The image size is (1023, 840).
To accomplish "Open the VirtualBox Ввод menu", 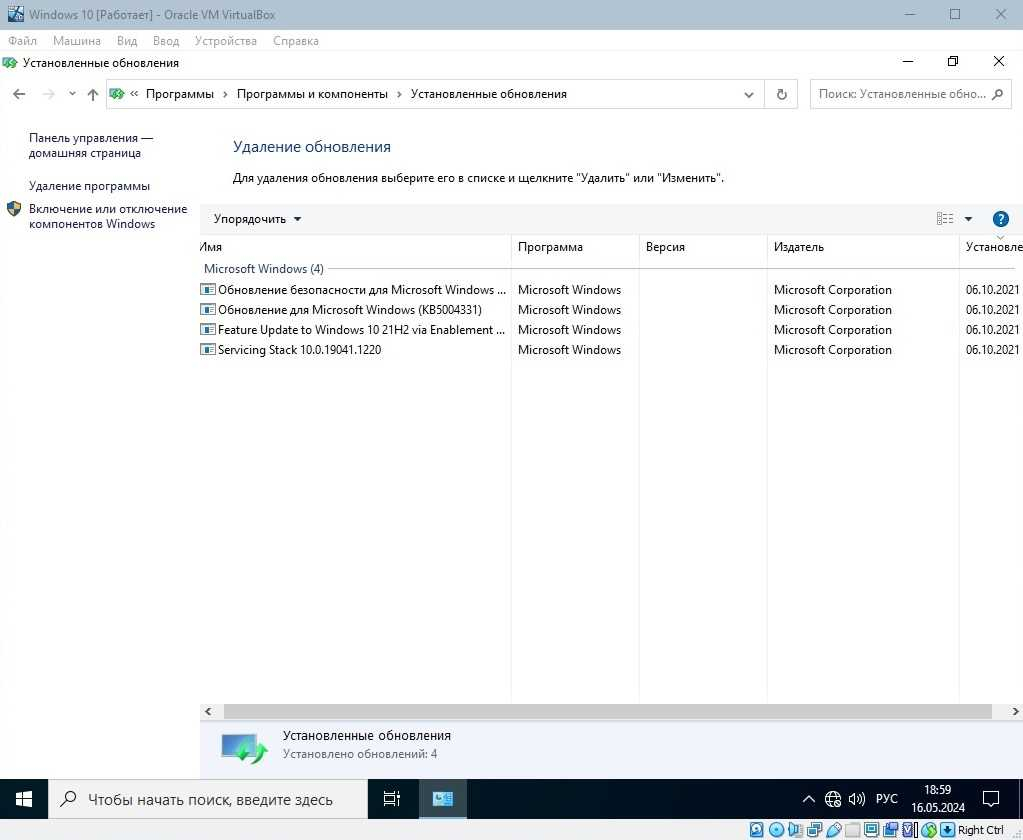I will point(166,41).
